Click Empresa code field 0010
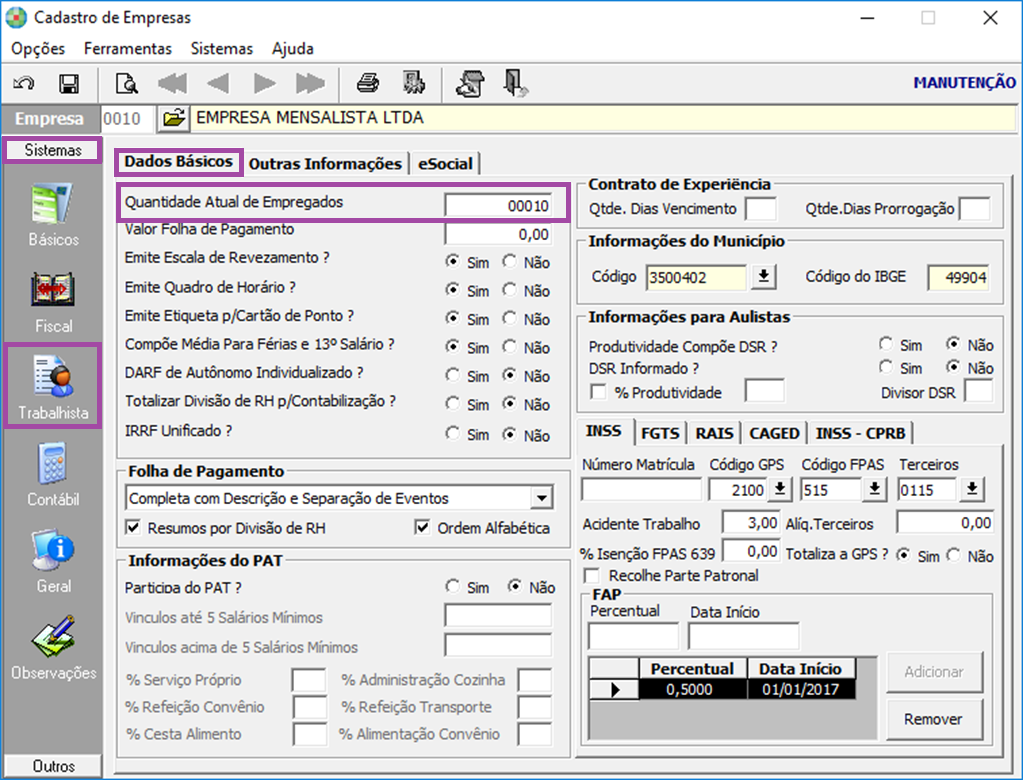The width and height of the screenshot is (1023, 780). (127, 119)
